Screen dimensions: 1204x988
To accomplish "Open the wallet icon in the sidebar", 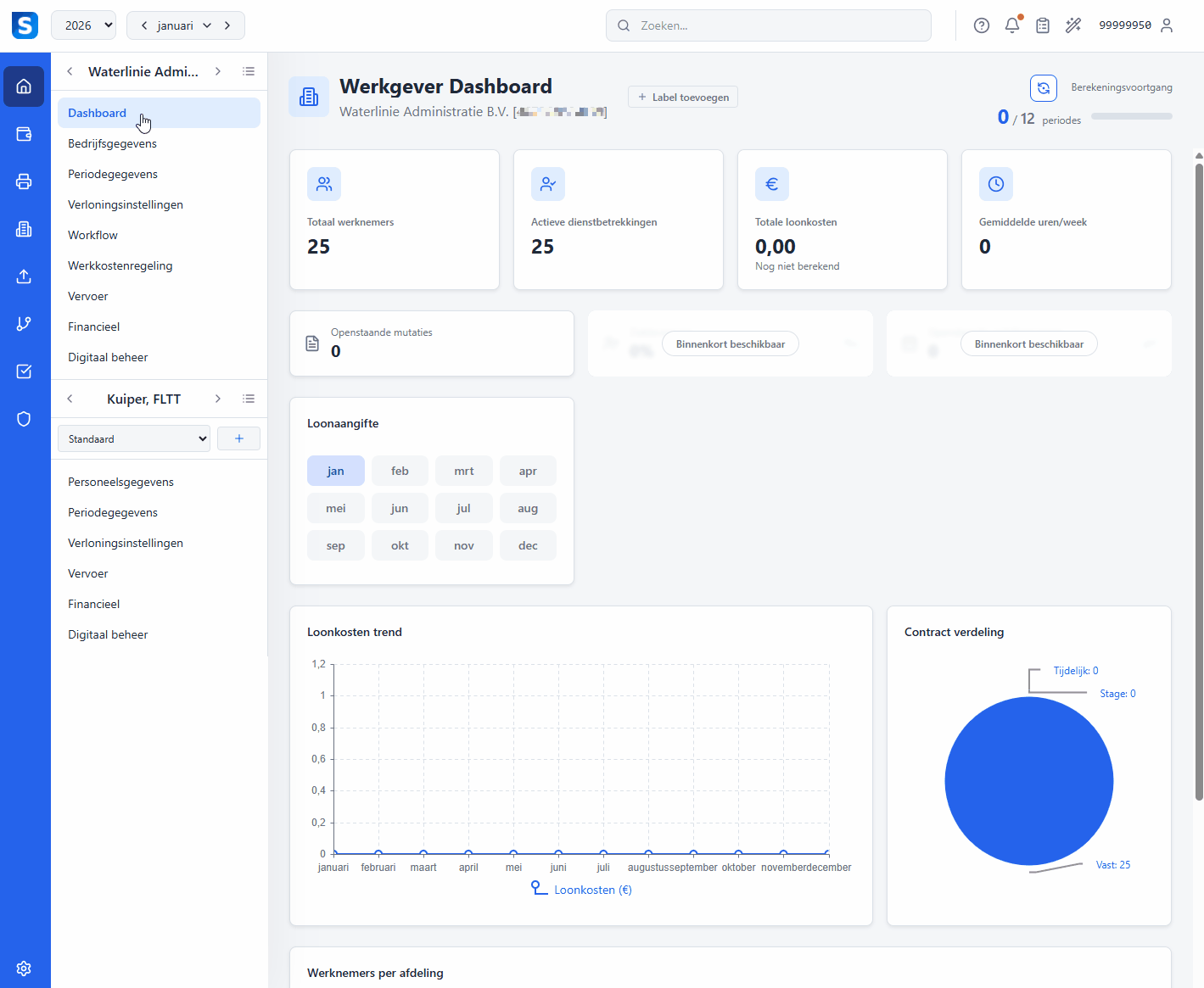I will click(x=24, y=134).
